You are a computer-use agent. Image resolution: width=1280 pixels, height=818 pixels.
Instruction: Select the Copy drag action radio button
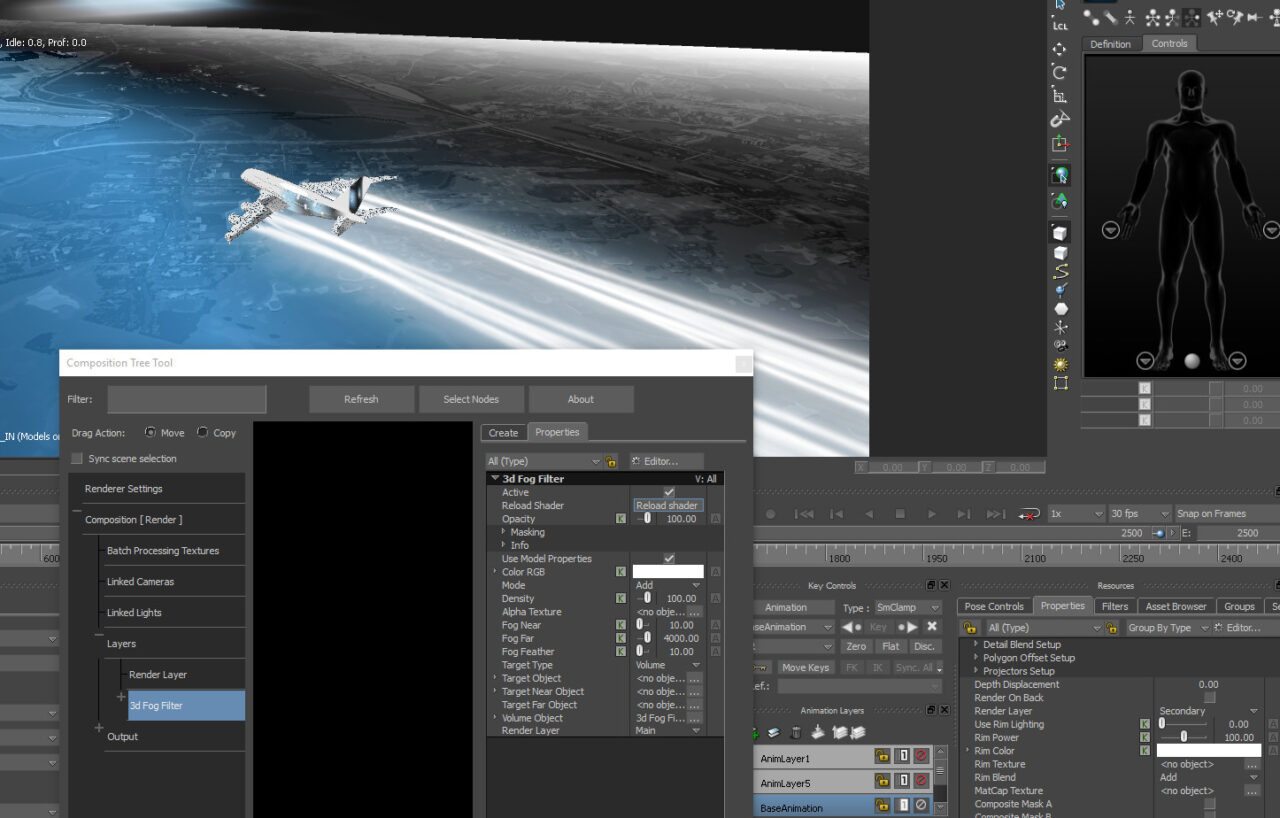click(x=203, y=433)
